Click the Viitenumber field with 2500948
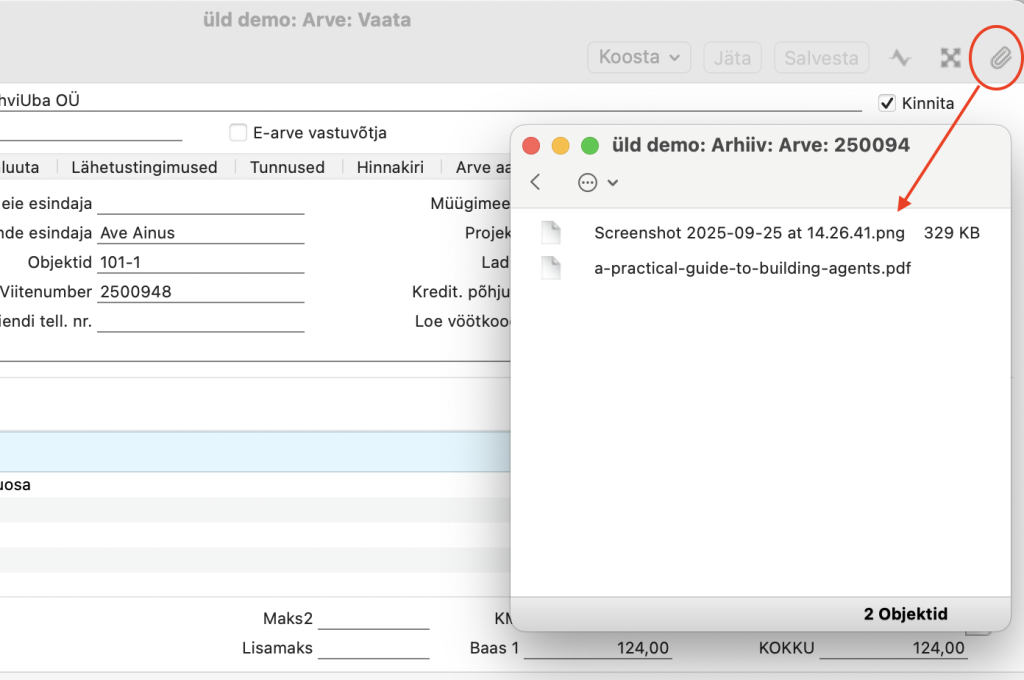This screenshot has width=1024, height=680. 200,292
